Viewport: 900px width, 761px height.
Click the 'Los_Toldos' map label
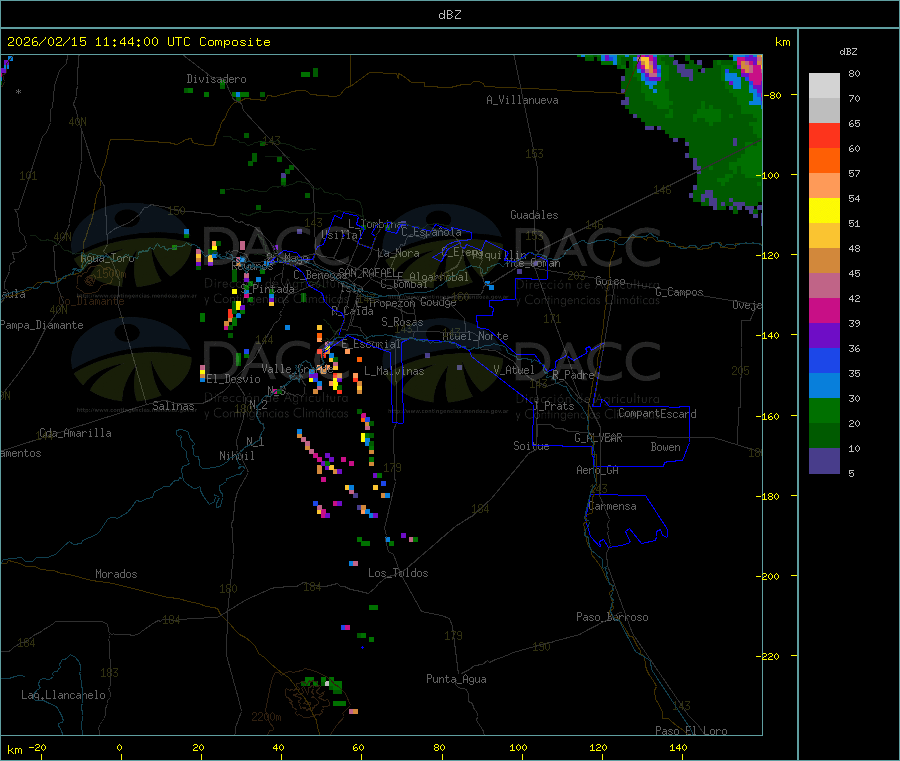398,573
